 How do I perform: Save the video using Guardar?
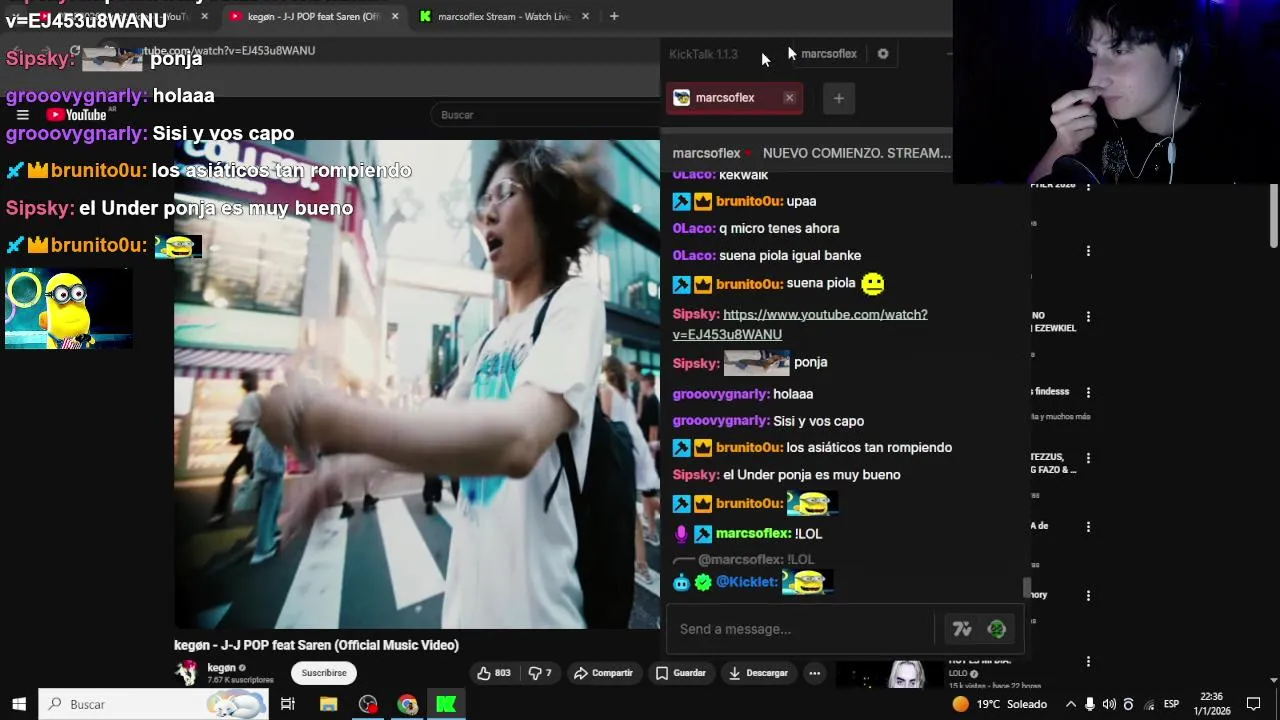[x=681, y=673]
